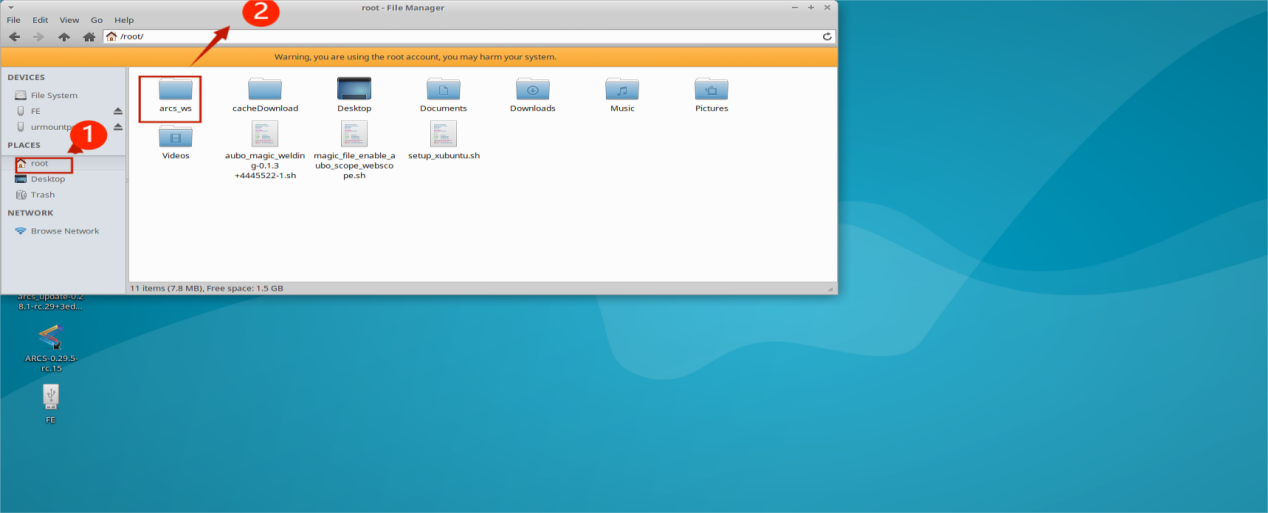Jump to home folder via toolbar house icon
The image size is (1268, 513).
click(x=89, y=37)
